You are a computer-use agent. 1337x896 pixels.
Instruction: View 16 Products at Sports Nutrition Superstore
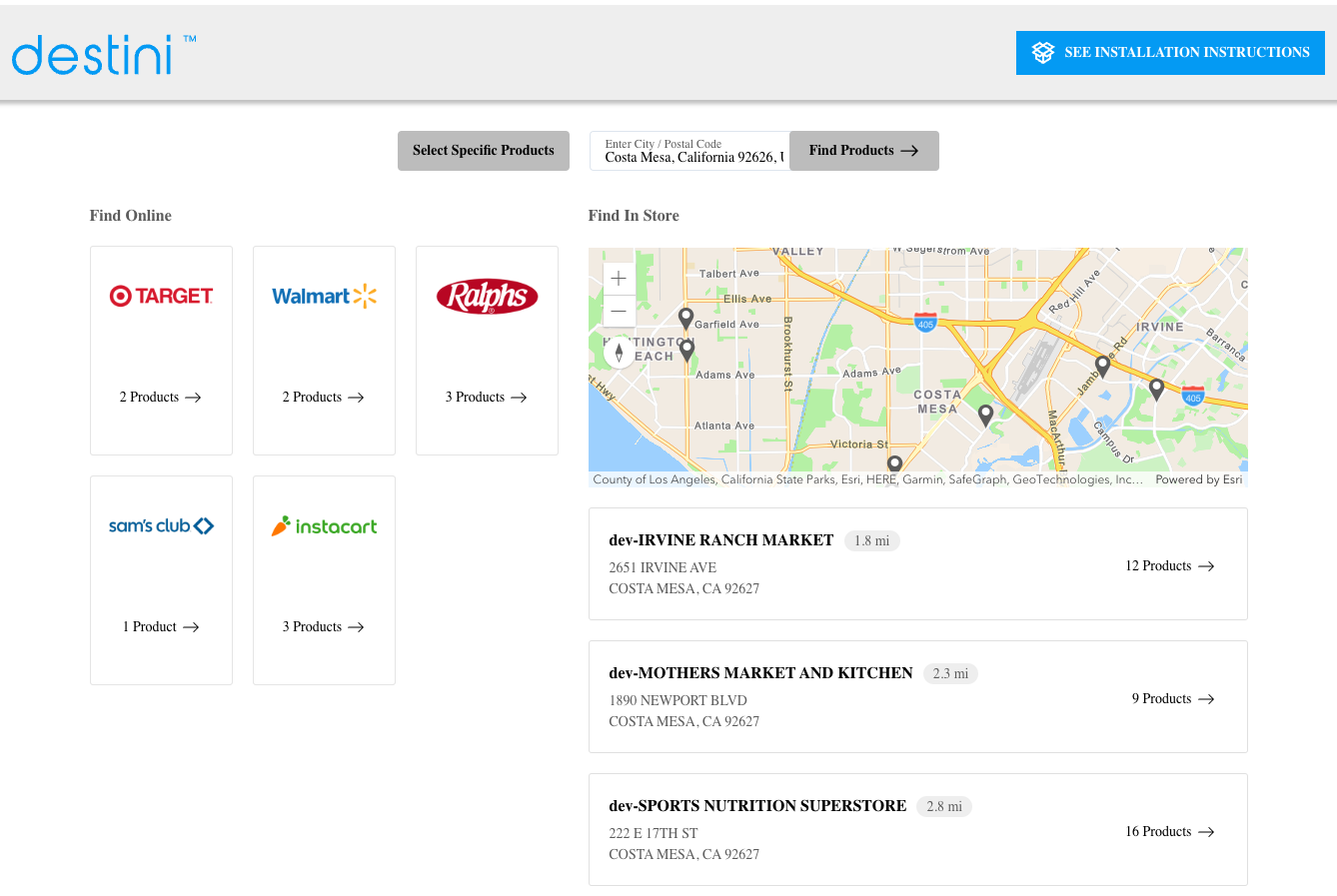(1170, 832)
